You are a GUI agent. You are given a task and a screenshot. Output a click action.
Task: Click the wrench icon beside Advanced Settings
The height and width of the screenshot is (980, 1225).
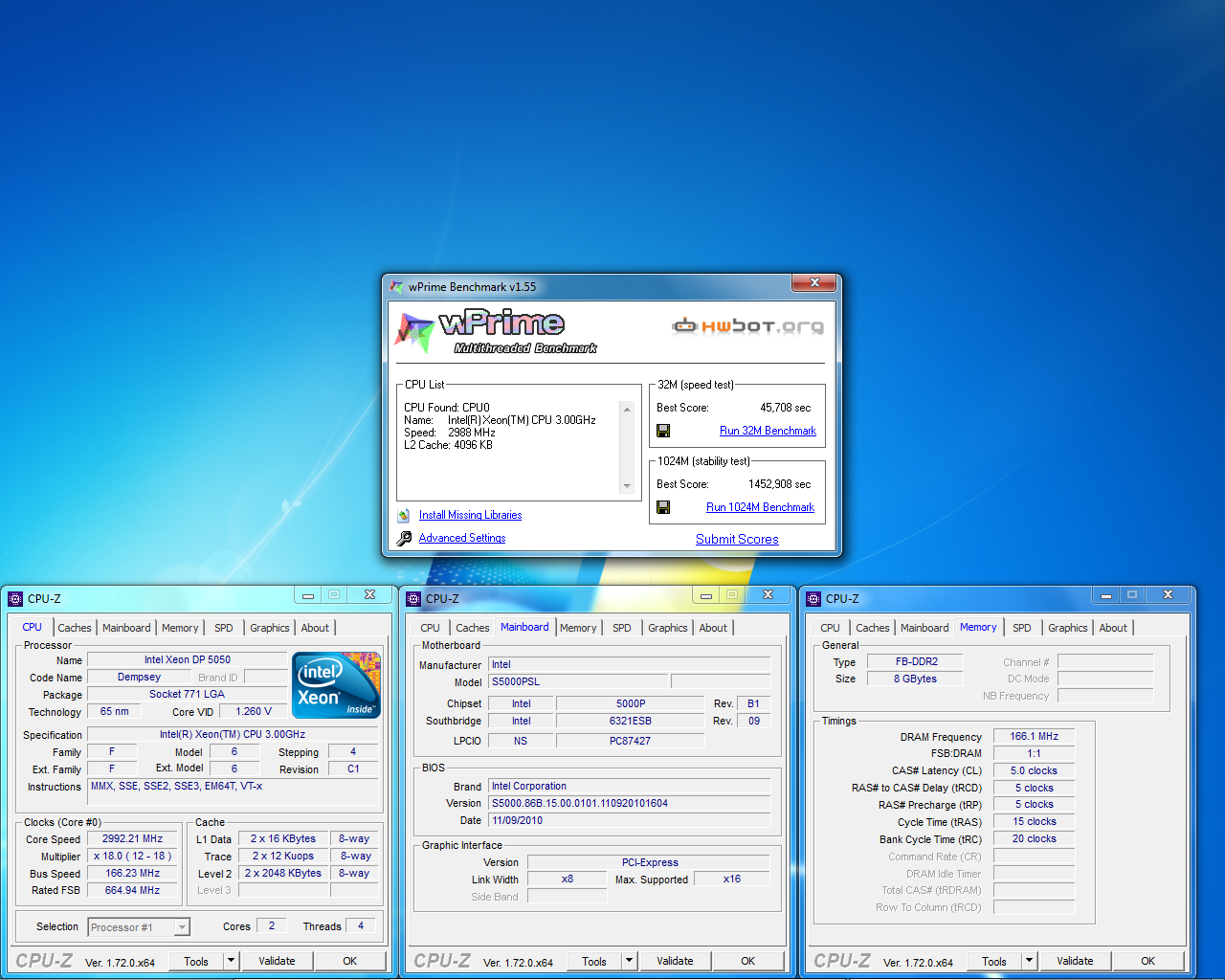(x=404, y=538)
